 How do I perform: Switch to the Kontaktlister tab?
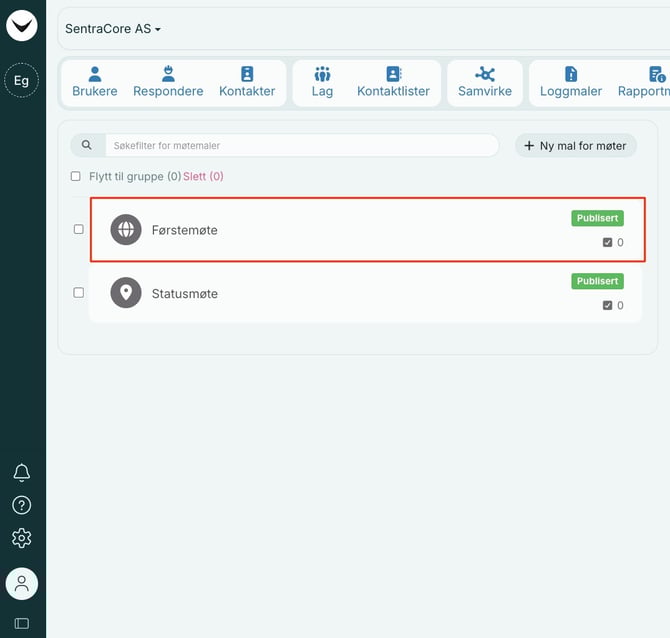393,82
